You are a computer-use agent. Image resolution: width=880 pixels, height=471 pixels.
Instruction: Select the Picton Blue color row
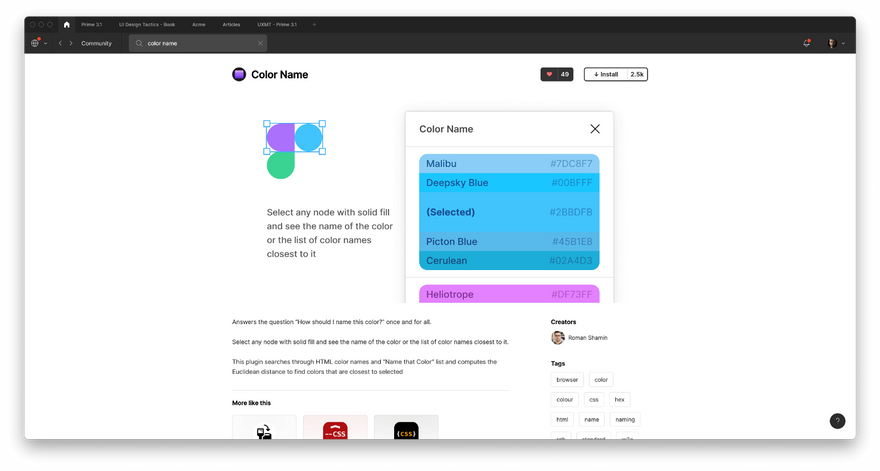[509, 242]
